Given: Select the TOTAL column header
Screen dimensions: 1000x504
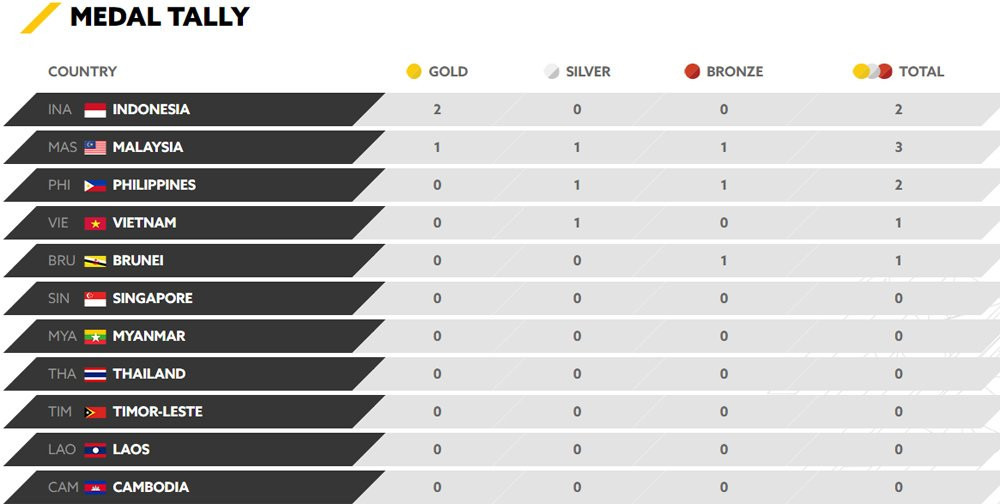Looking at the screenshot, I should 921,72.
